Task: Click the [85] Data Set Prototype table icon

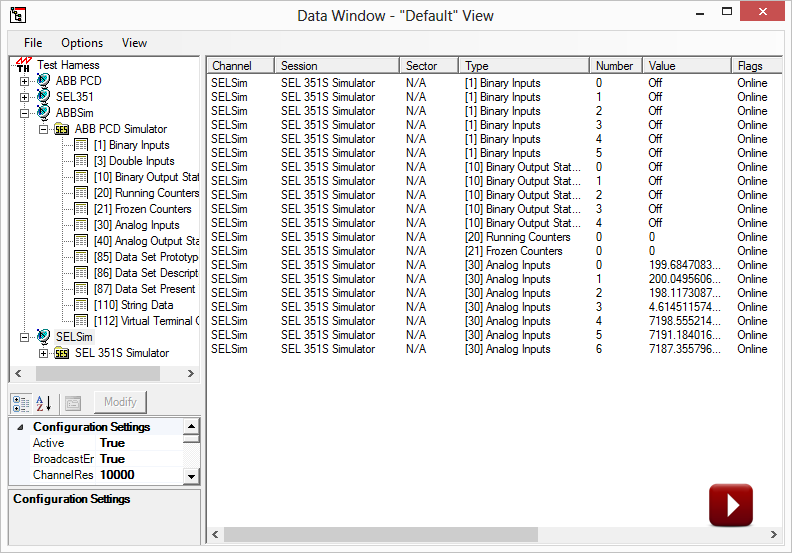Action: 81,257
